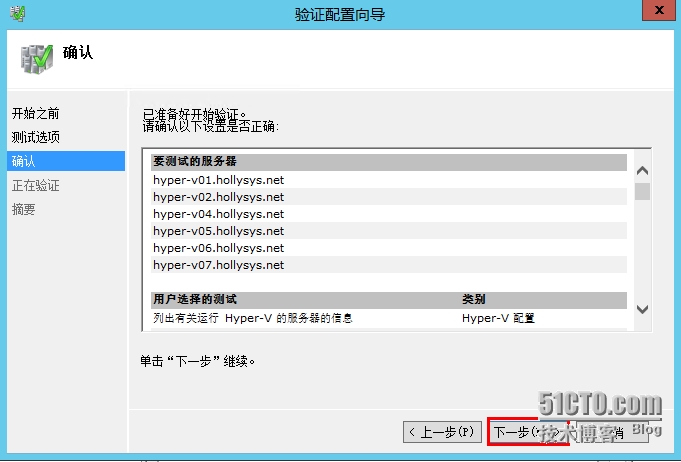Click the scrollbar down arrow
Viewport: 681px width, 462px height.
pyautogui.click(x=642, y=309)
